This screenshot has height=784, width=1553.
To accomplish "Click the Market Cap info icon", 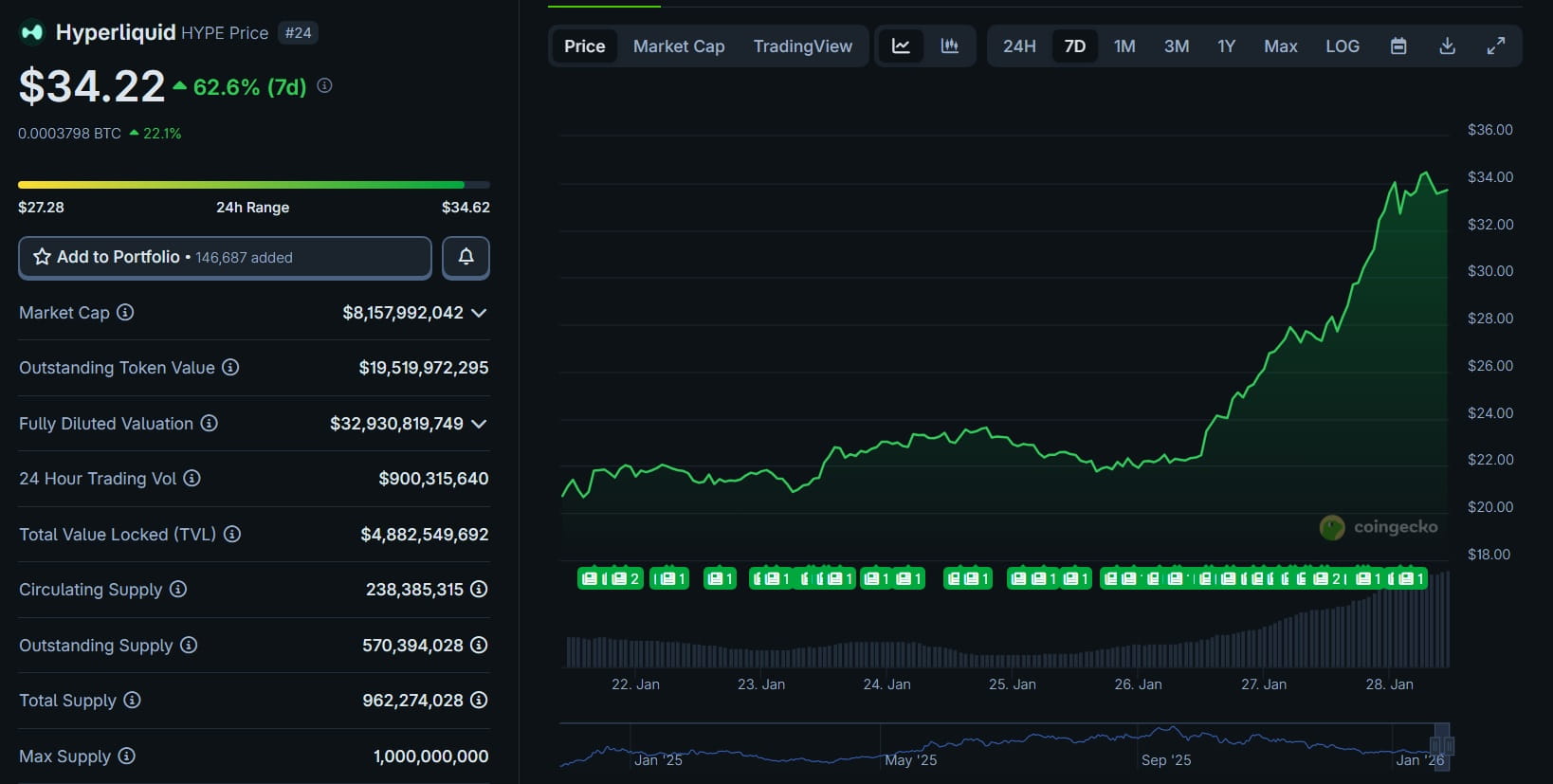I will [x=125, y=312].
